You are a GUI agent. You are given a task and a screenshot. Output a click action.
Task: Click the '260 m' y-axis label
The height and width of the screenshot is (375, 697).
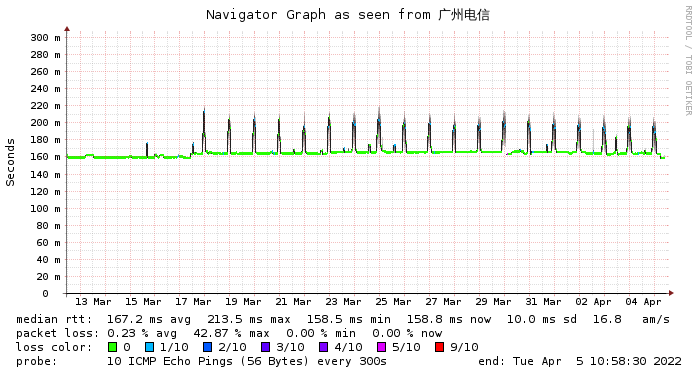pyautogui.click(x=45, y=72)
